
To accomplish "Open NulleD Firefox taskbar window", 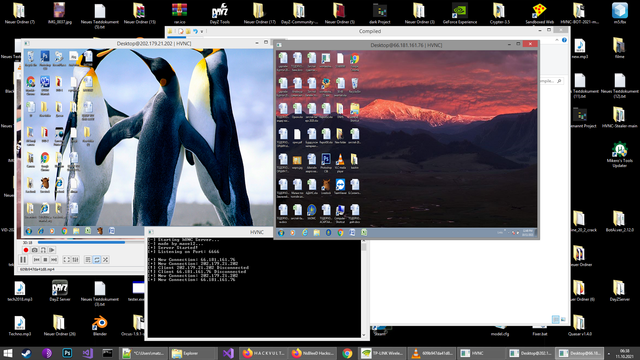I will click(313, 353).
